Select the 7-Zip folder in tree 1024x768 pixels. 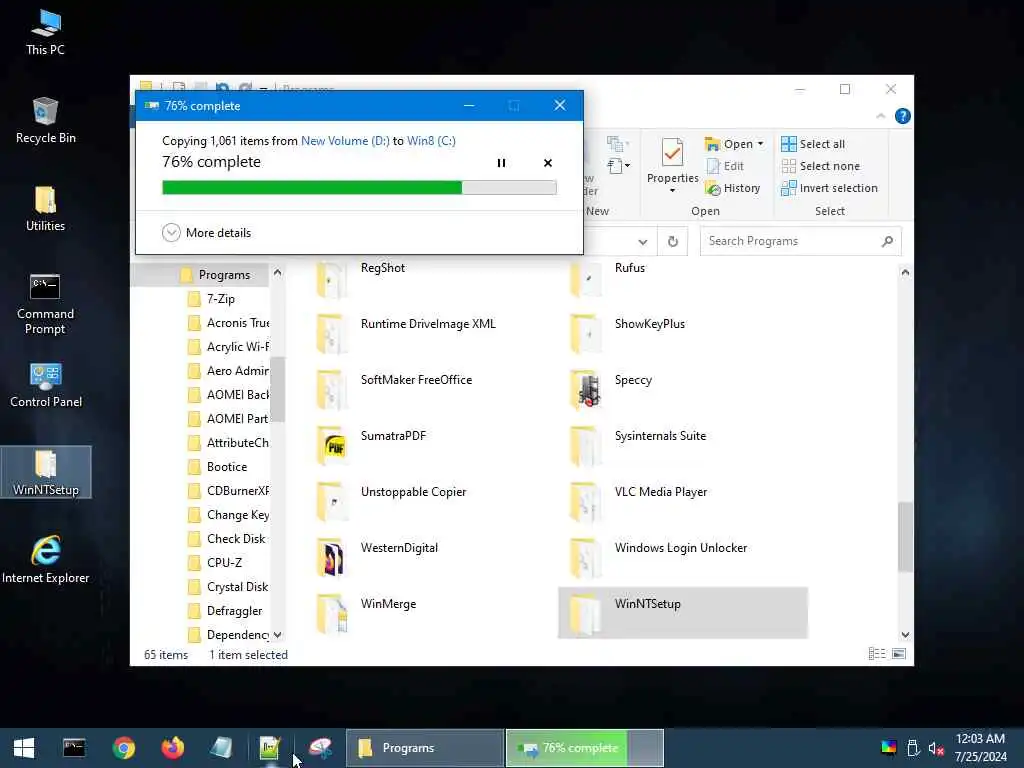(212, 299)
